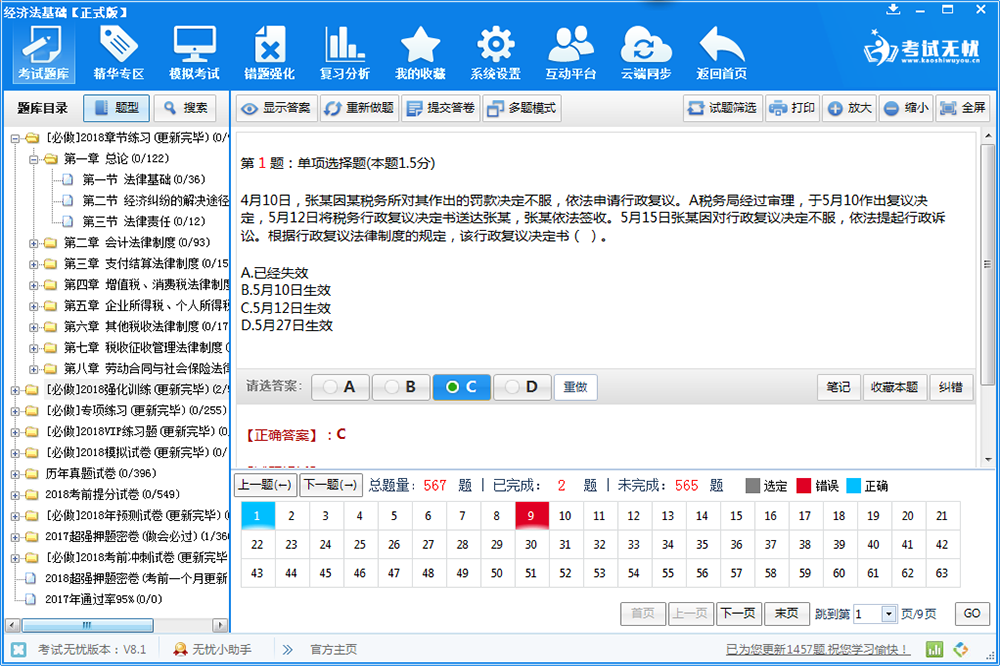Viewport: 1000px width, 666px height.
Task: Select answer option D
Action: [522, 387]
